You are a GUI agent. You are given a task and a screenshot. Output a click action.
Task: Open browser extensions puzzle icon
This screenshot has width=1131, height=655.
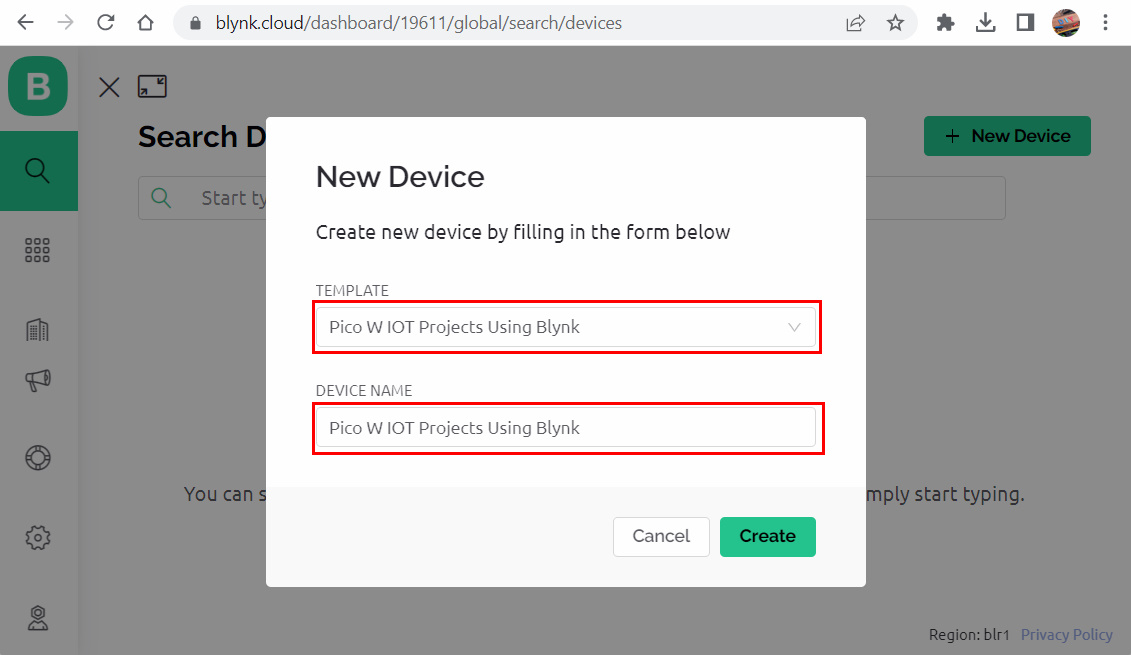click(x=945, y=23)
